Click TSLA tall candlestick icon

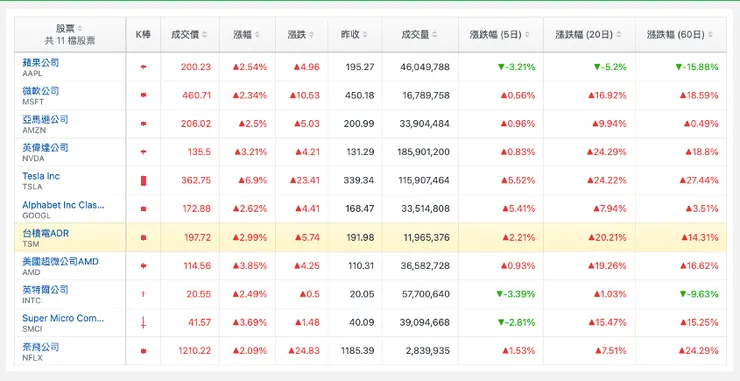pyautogui.click(x=143, y=180)
